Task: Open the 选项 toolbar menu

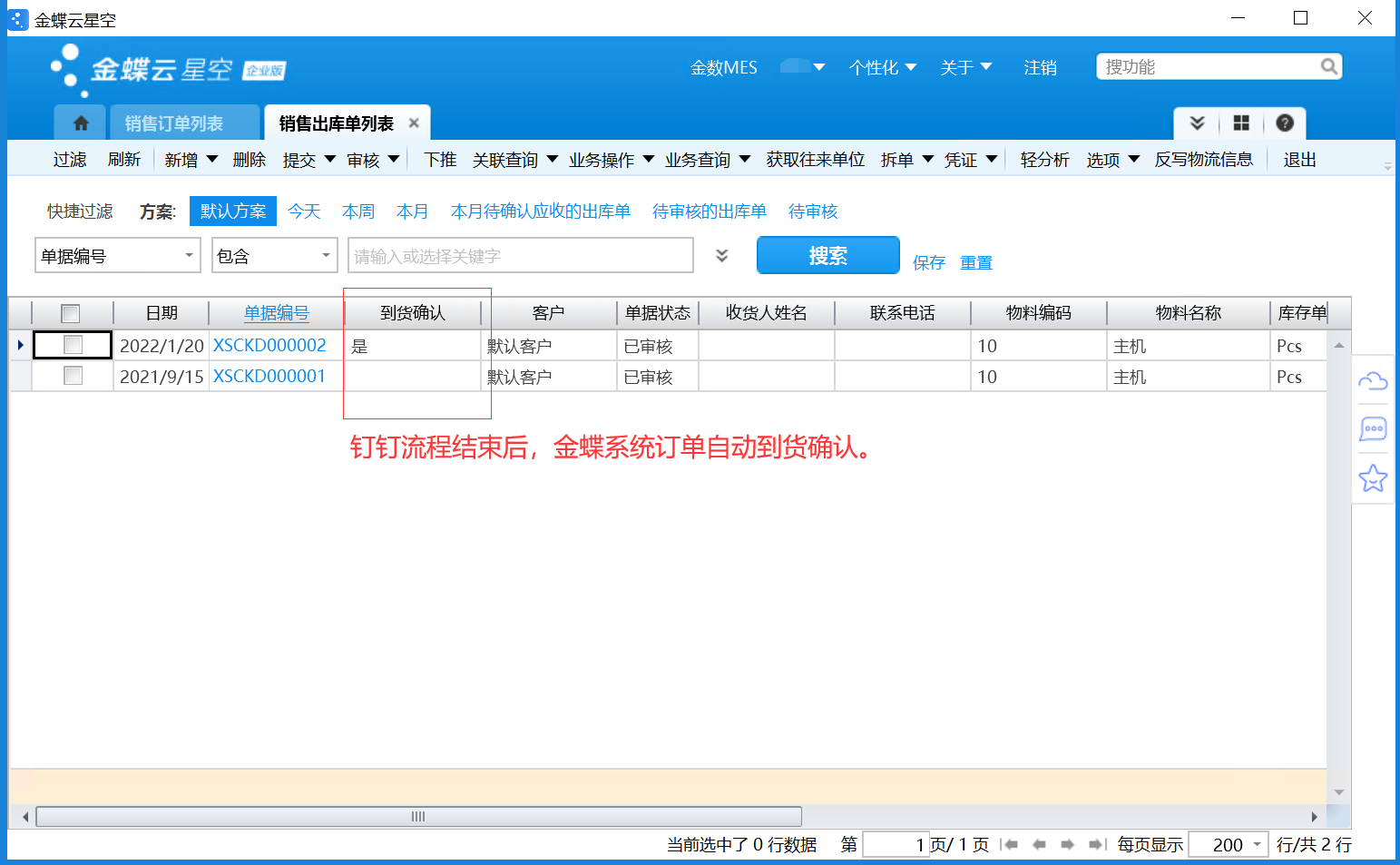Action: click(x=1112, y=160)
